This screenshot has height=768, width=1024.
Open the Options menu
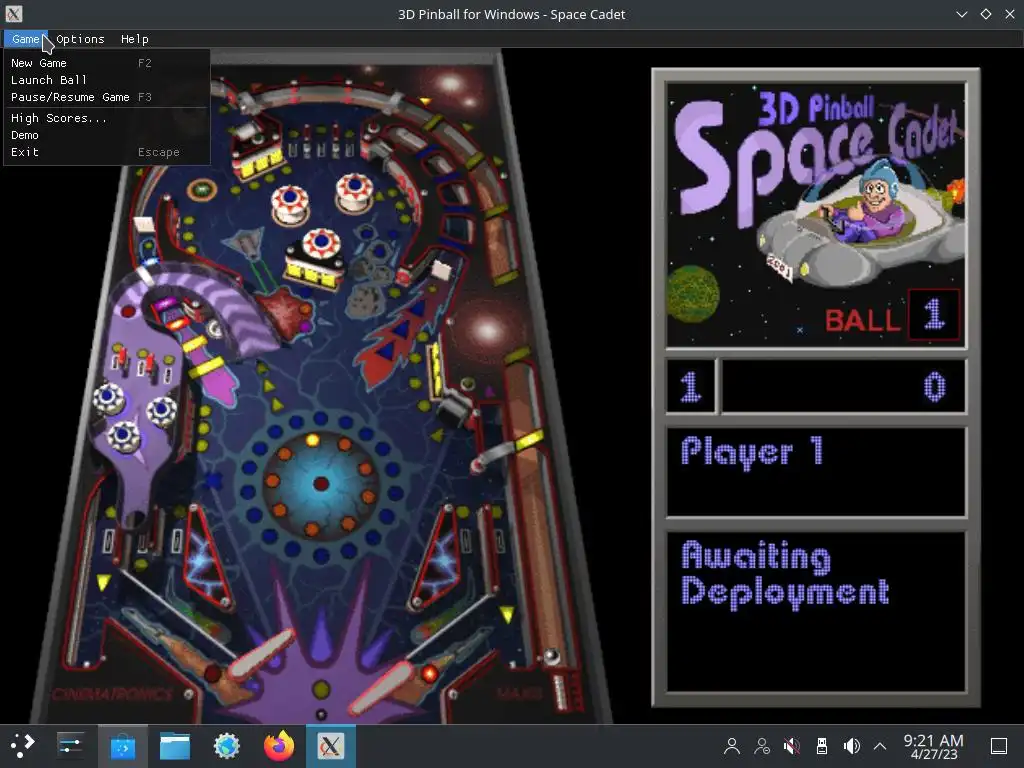pyautogui.click(x=80, y=39)
